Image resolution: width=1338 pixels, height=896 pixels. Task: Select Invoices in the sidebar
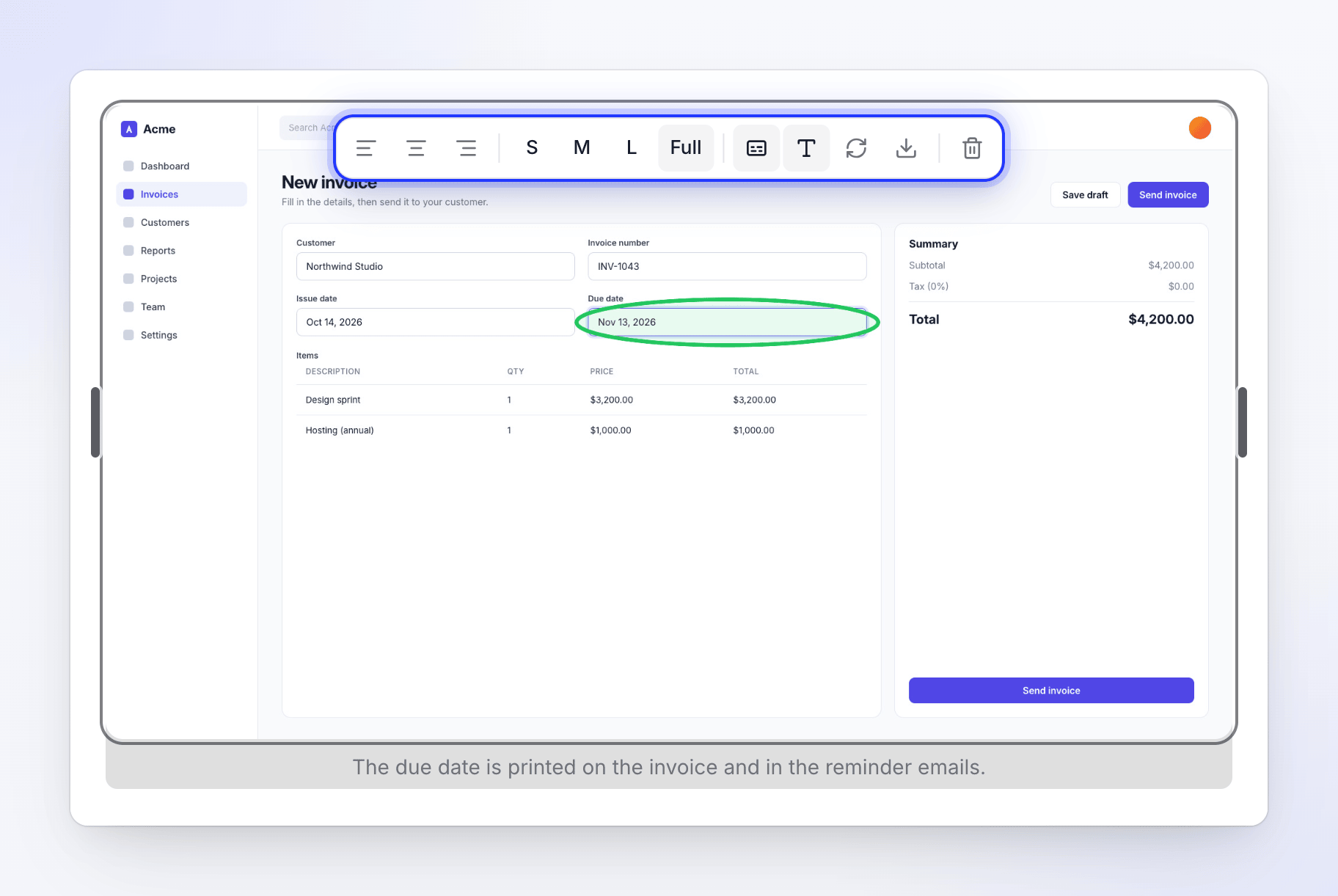coord(181,194)
